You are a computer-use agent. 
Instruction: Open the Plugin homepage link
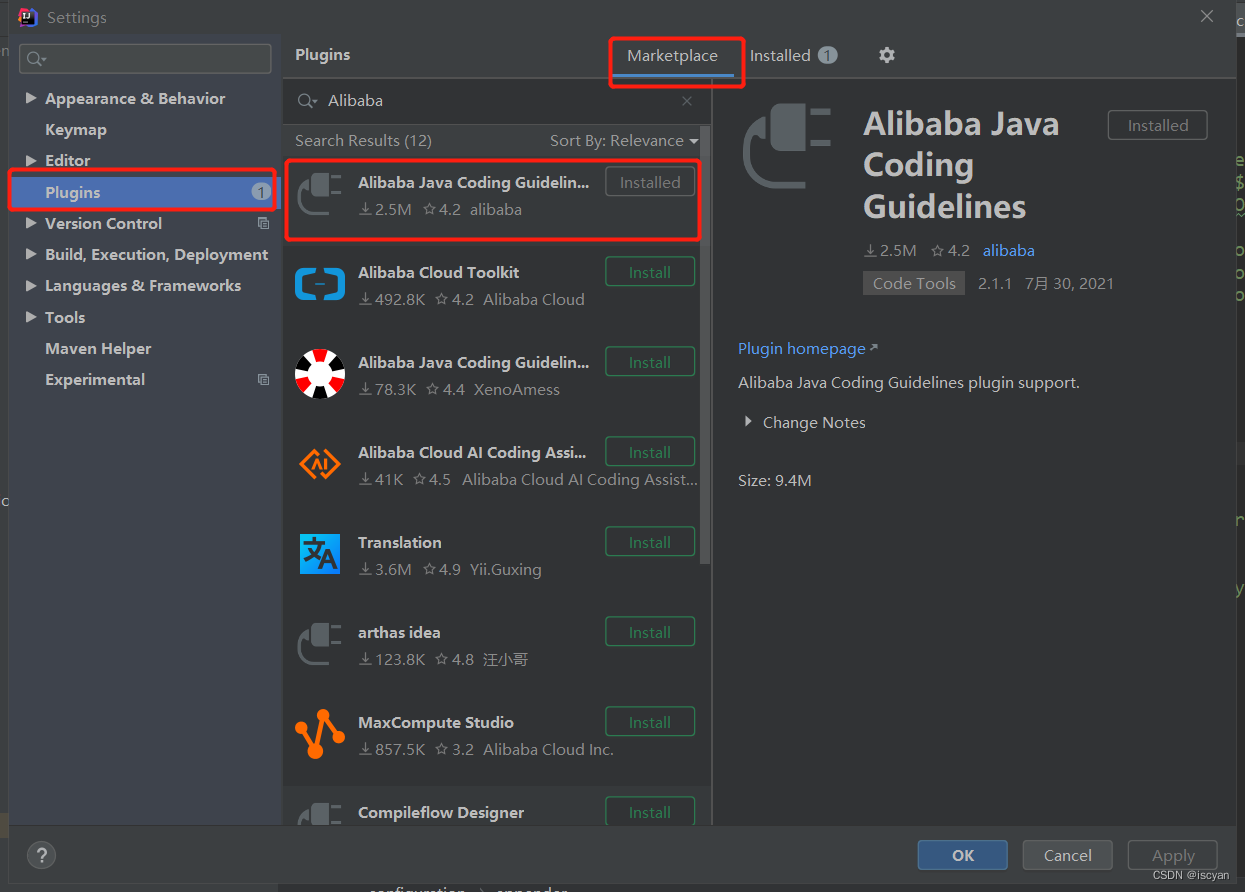pyautogui.click(x=808, y=348)
